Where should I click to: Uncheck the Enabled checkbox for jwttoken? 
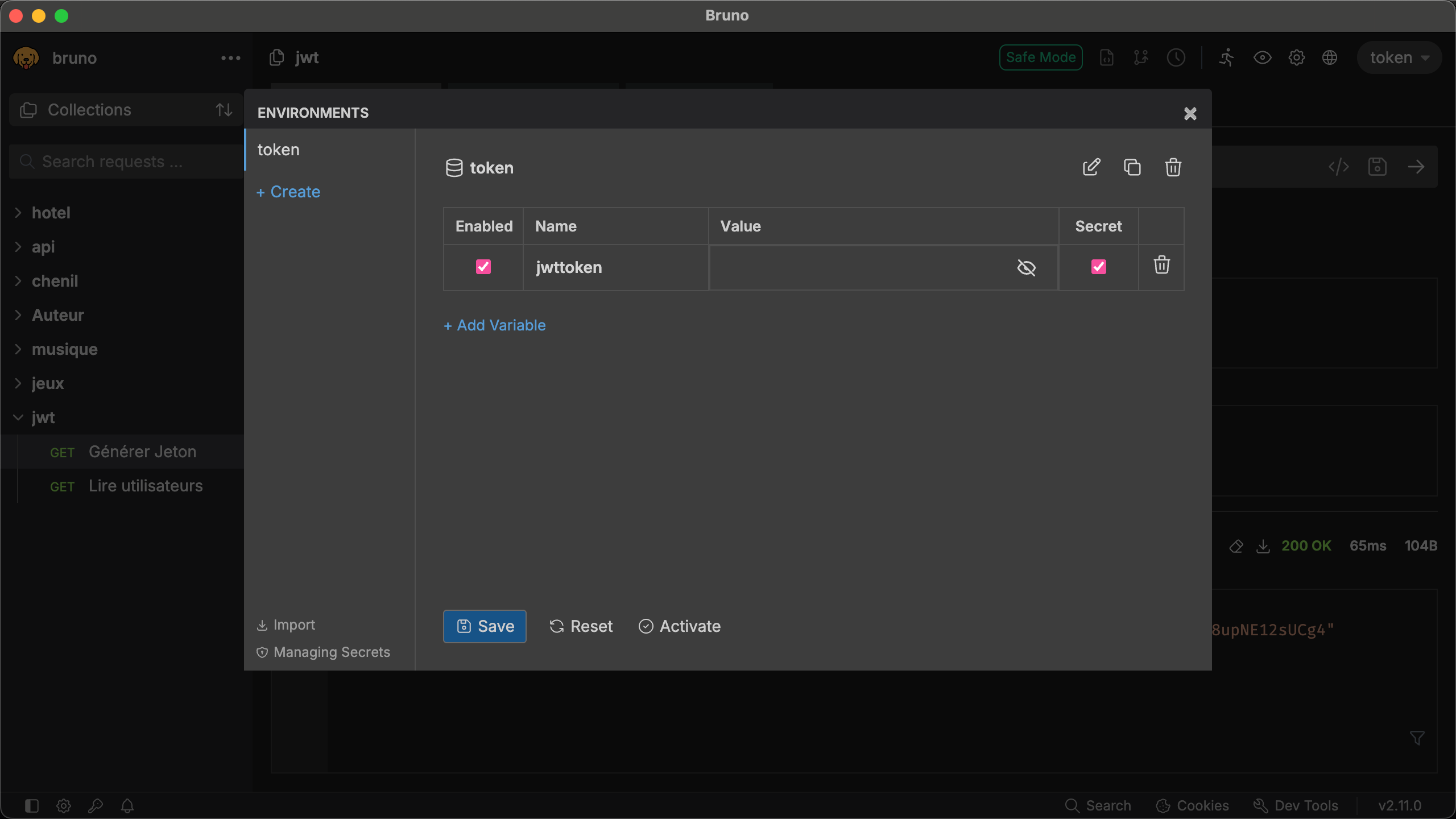coord(483,267)
